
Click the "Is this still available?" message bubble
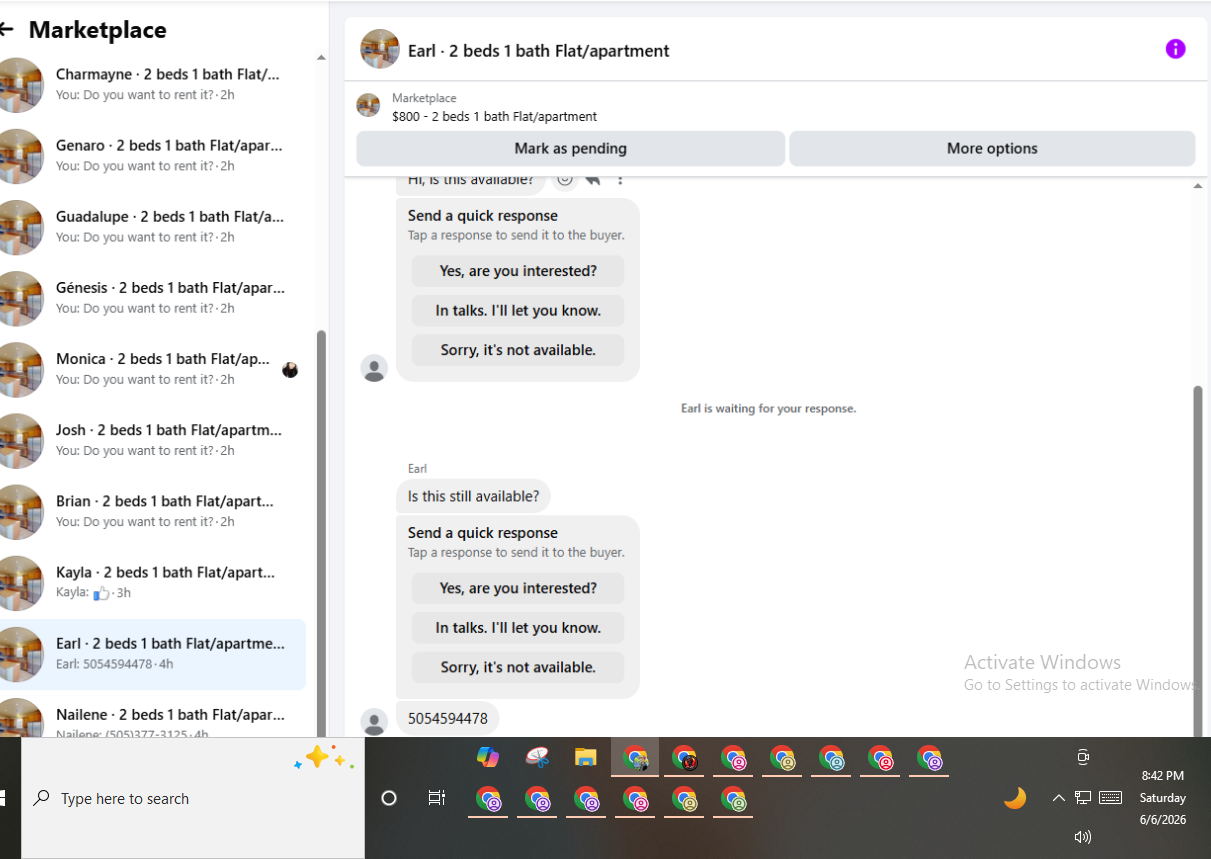[x=473, y=496]
